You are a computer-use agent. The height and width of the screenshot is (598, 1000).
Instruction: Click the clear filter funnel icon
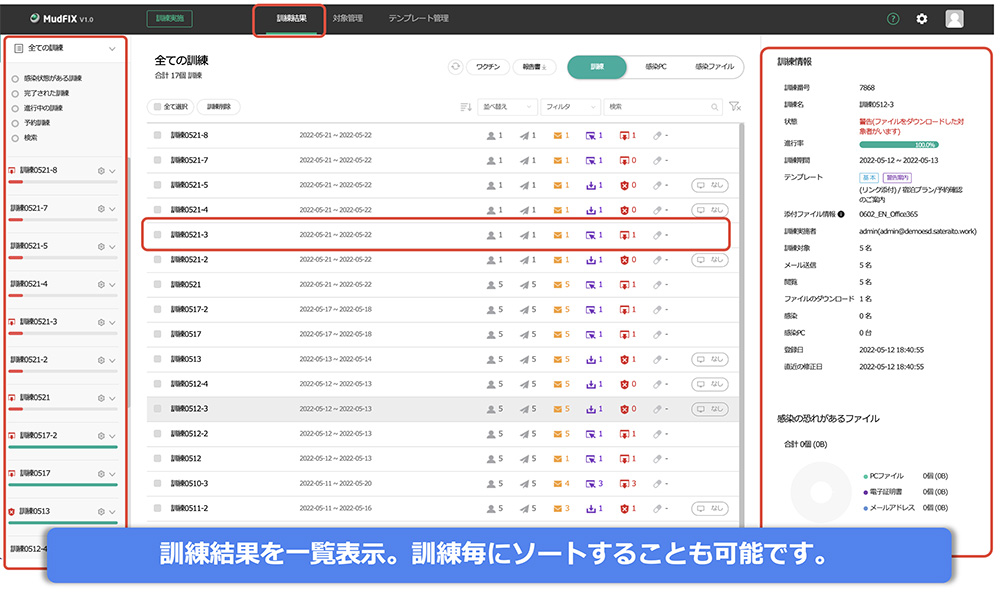click(x=735, y=106)
